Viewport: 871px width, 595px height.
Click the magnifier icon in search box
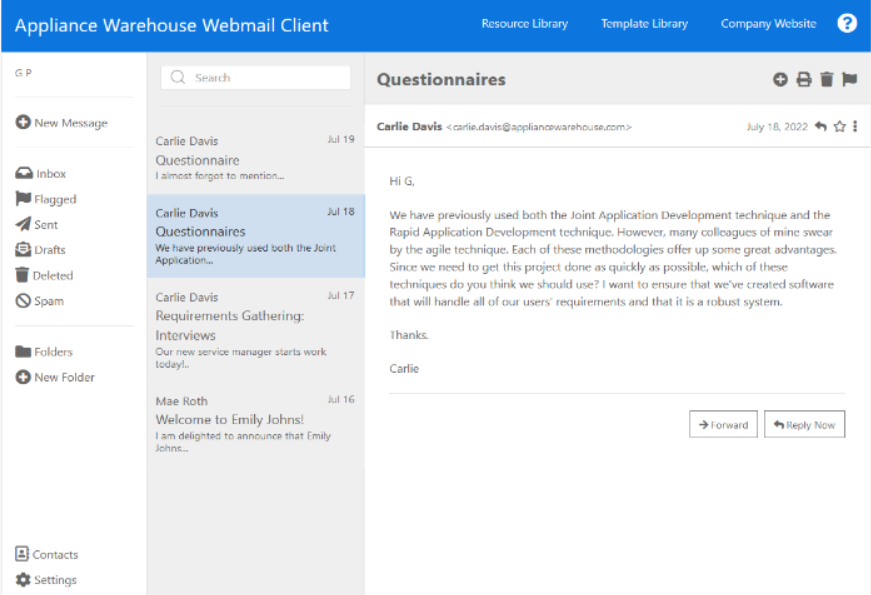click(x=178, y=77)
